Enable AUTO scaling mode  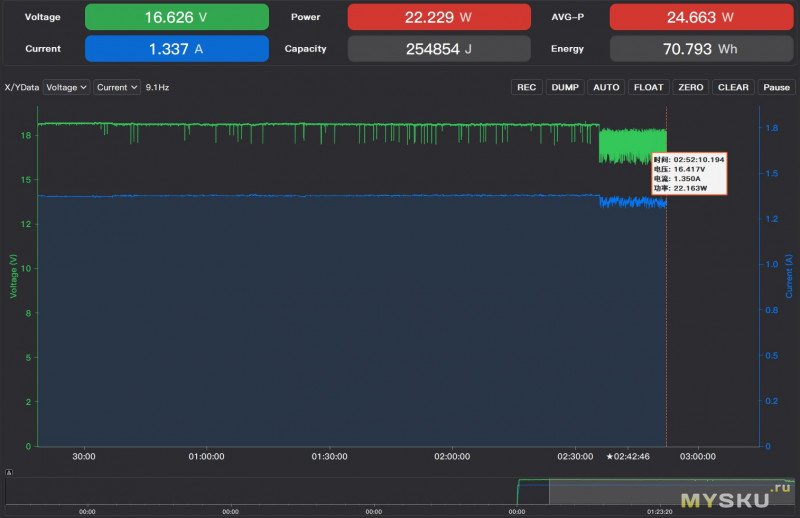click(606, 88)
